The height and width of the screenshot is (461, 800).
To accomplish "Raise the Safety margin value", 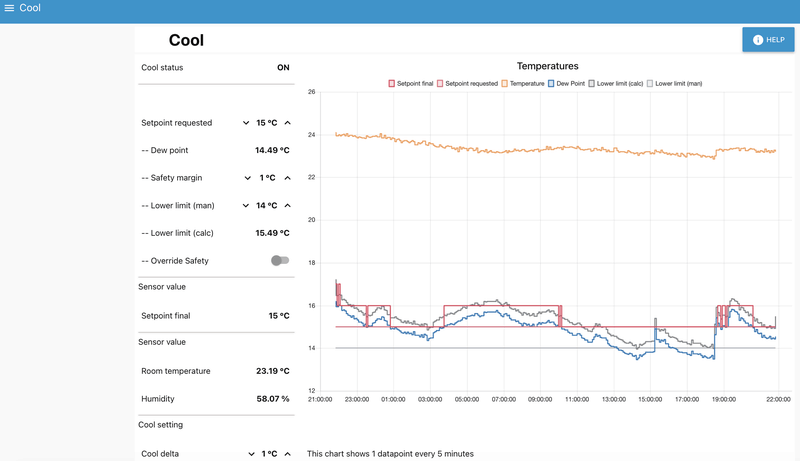I will point(288,178).
